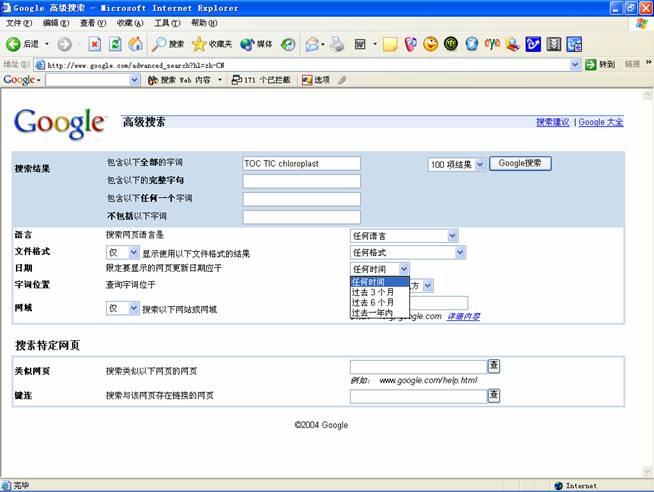The image size is (654, 492).
Task: Click the black round green-symbol toolbar icon
Action: tap(451, 44)
